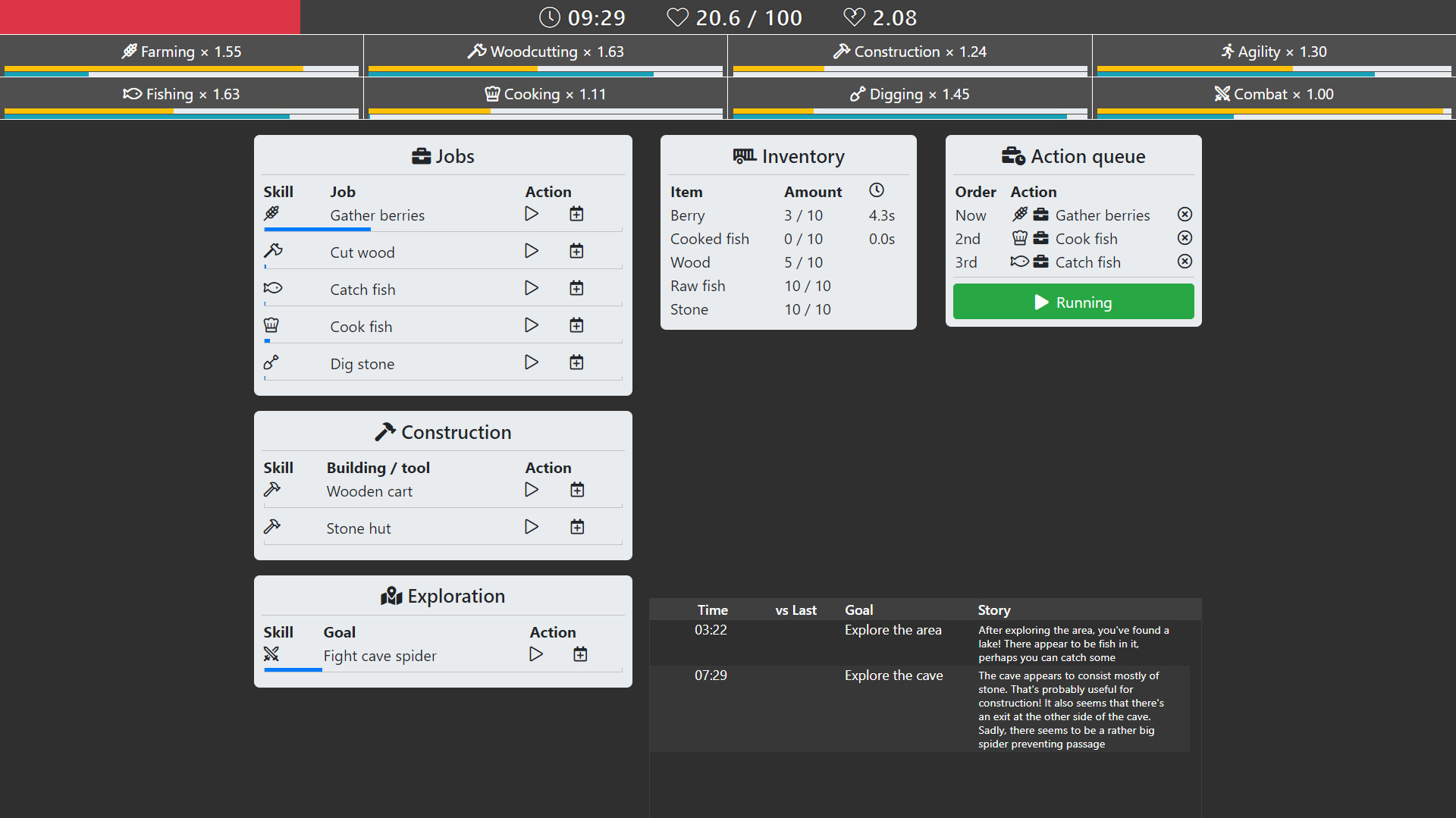The height and width of the screenshot is (818, 1456).
Task: Start the Dig stone job
Action: (x=532, y=362)
